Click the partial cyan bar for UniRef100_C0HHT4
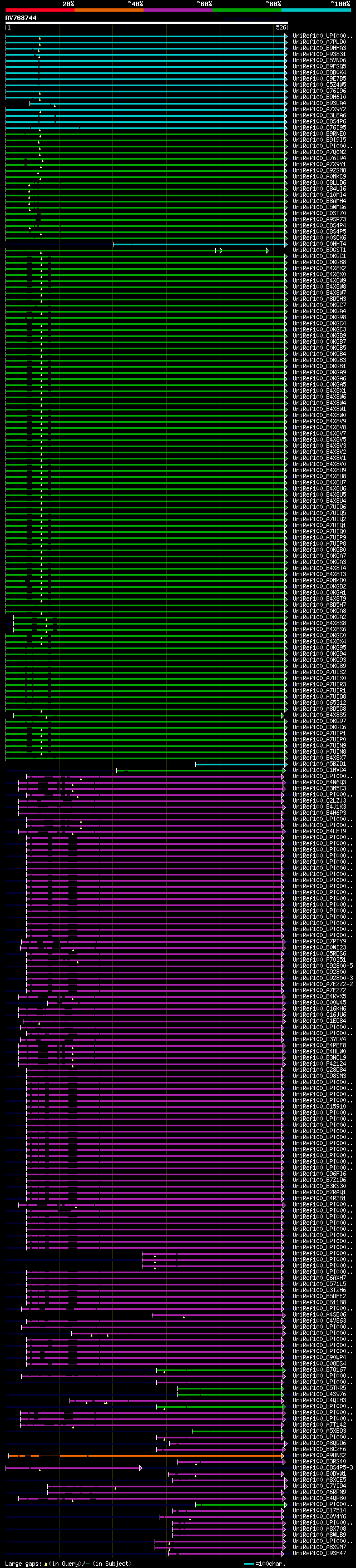Screen dimensions: 356x1568 pos(200,244)
